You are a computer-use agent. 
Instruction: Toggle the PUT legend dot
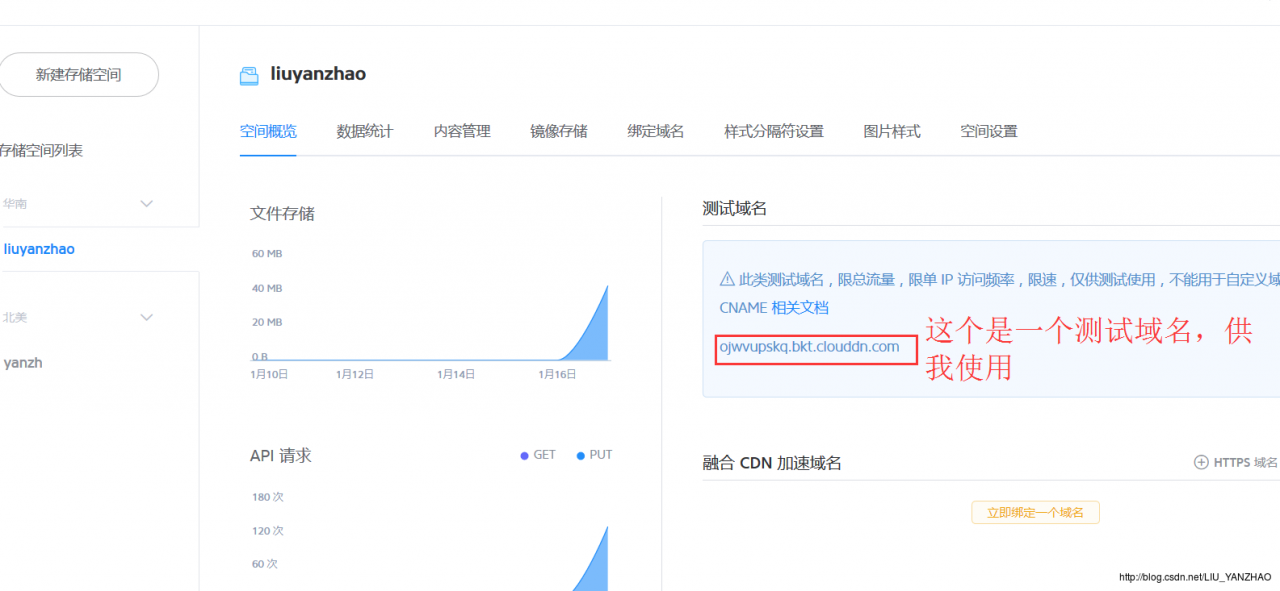click(x=580, y=456)
